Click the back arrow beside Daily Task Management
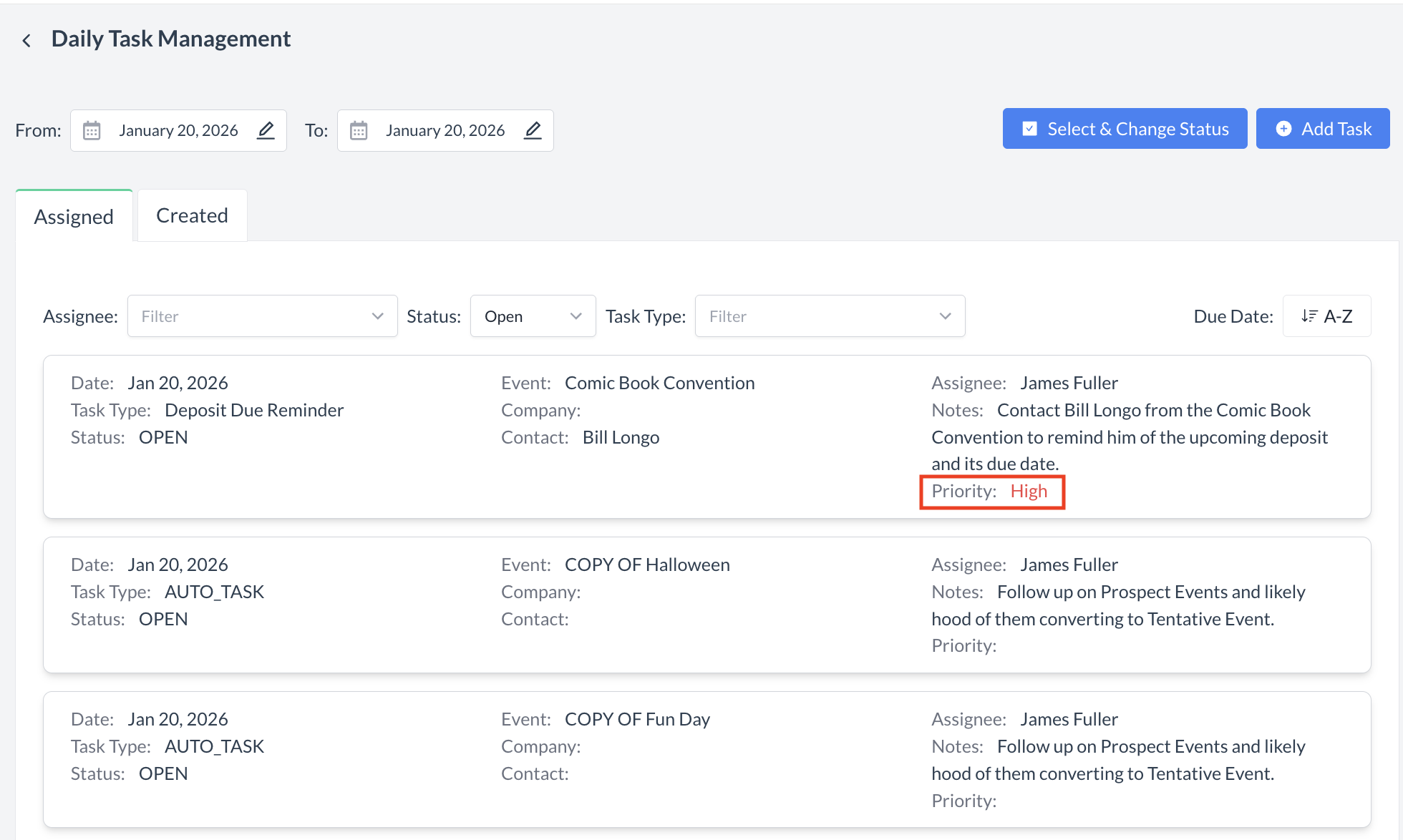This screenshot has height=840, width=1403. pyautogui.click(x=26, y=40)
